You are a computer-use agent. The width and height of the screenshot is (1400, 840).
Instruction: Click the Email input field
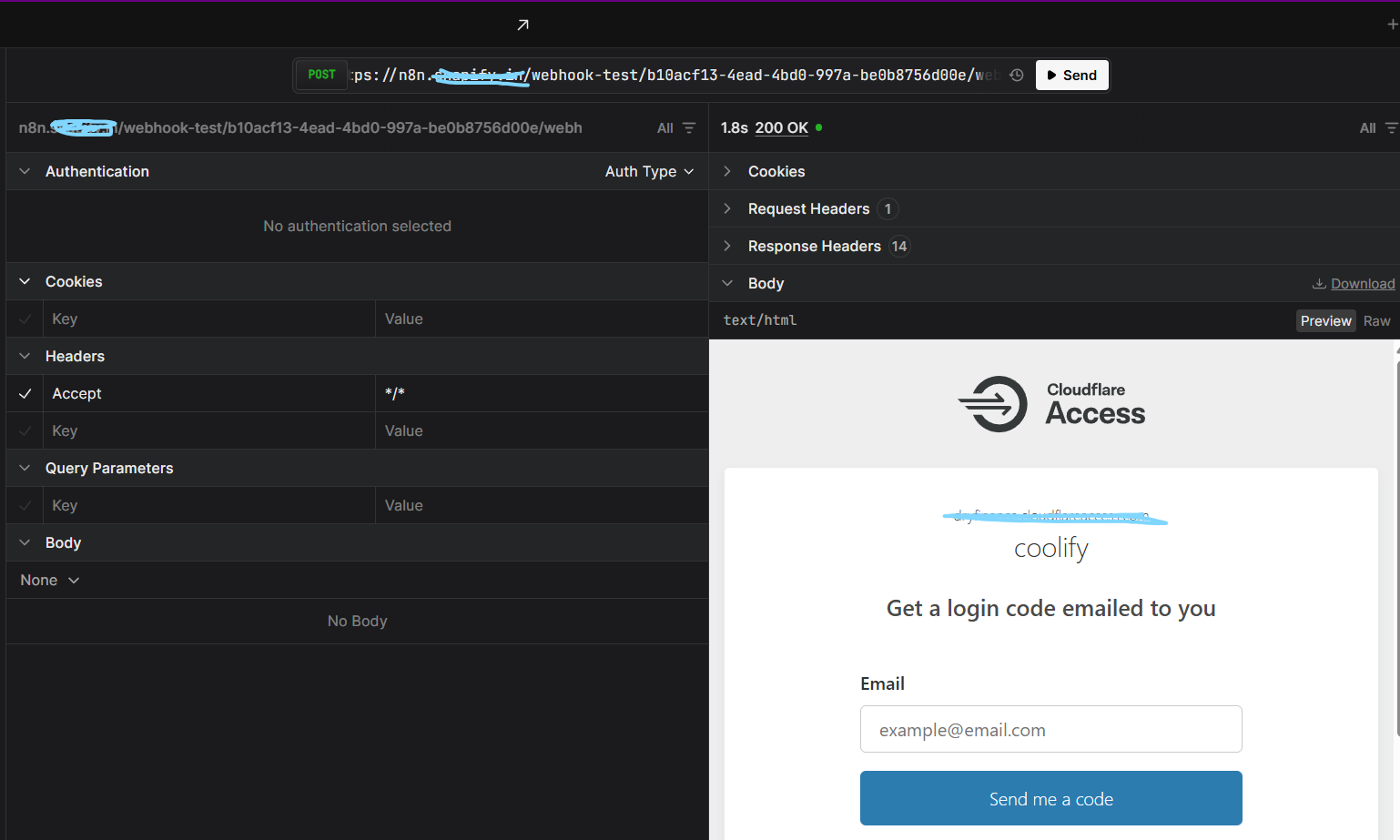(1051, 729)
